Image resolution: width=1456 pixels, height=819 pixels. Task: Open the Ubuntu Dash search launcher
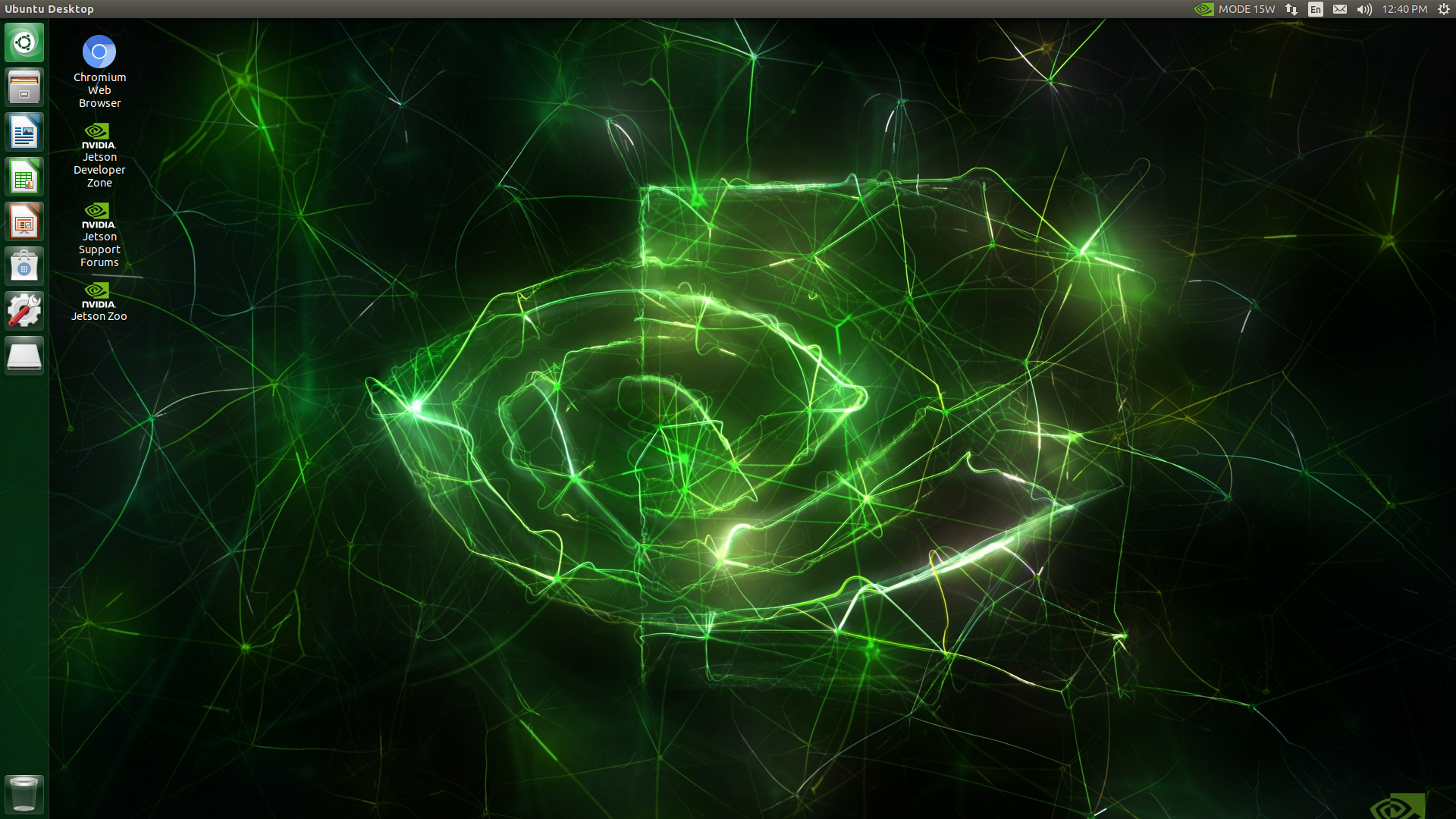point(24,42)
